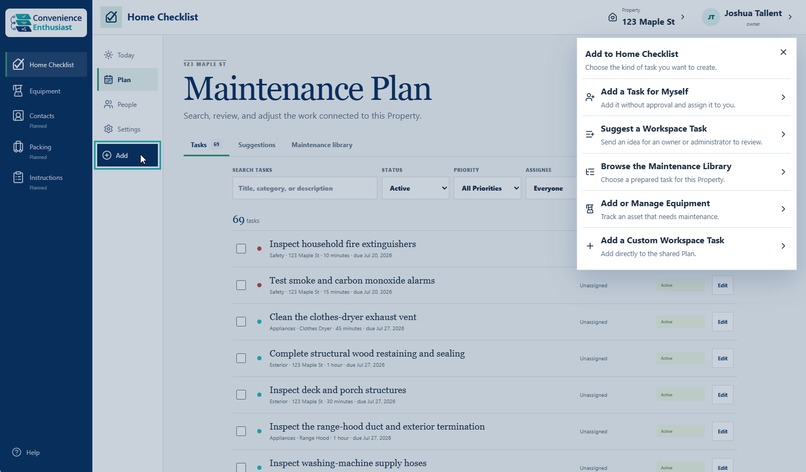
Task: Click the Search Tasks input field
Action: point(305,188)
